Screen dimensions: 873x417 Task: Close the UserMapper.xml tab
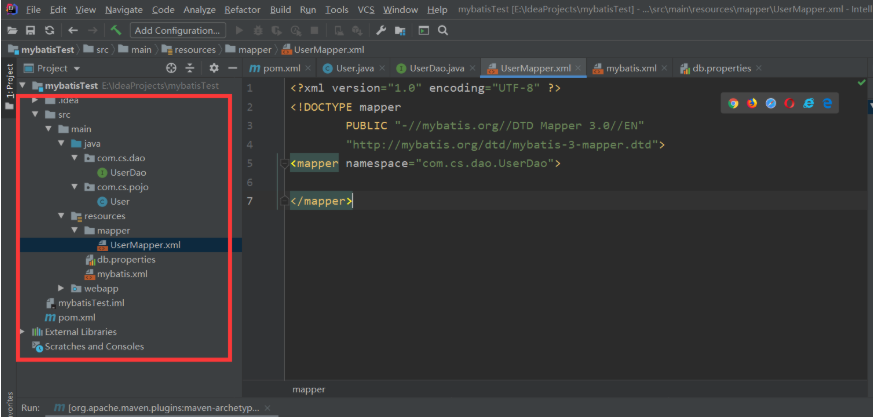point(578,68)
